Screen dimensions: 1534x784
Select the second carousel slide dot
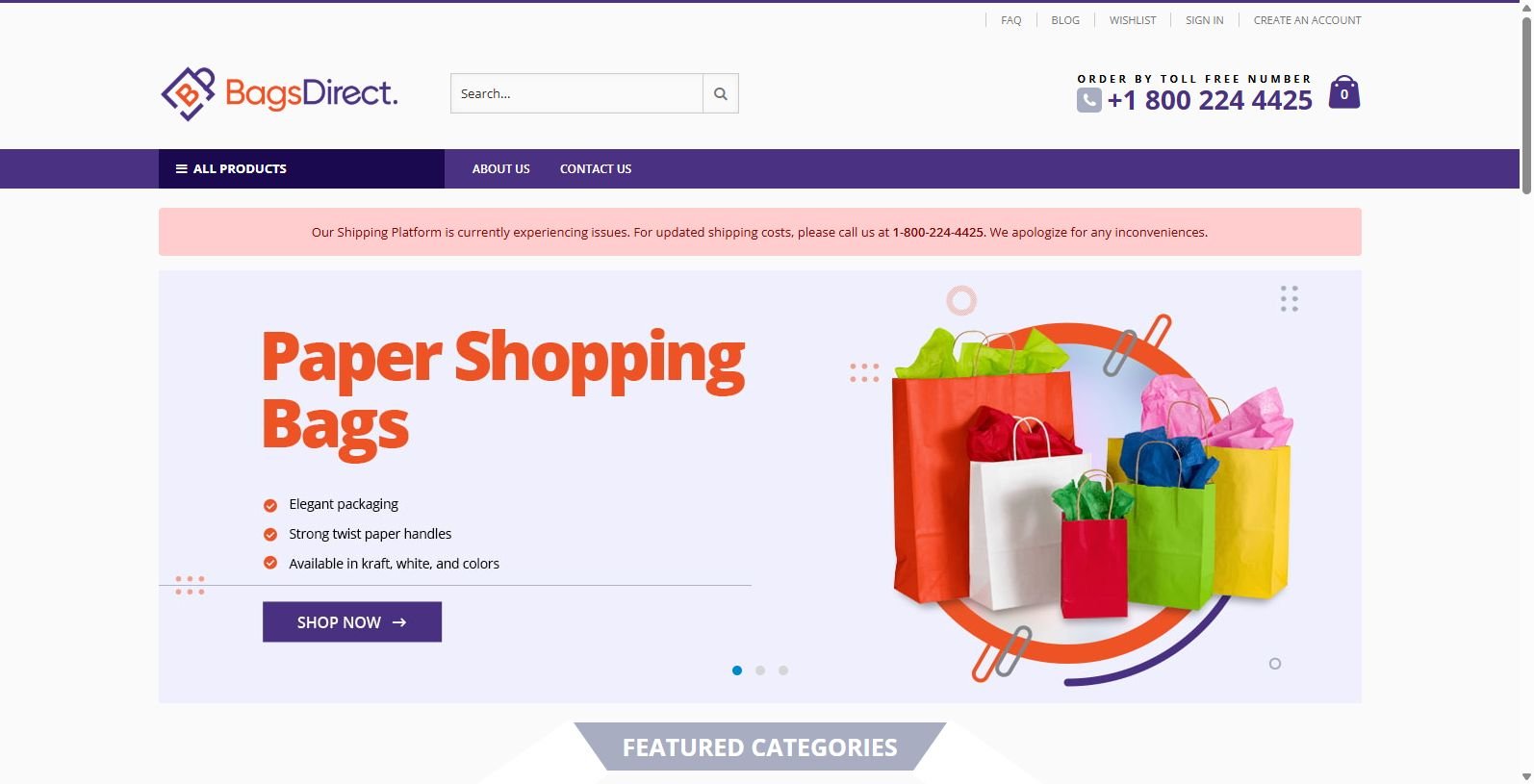(x=760, y=670)
